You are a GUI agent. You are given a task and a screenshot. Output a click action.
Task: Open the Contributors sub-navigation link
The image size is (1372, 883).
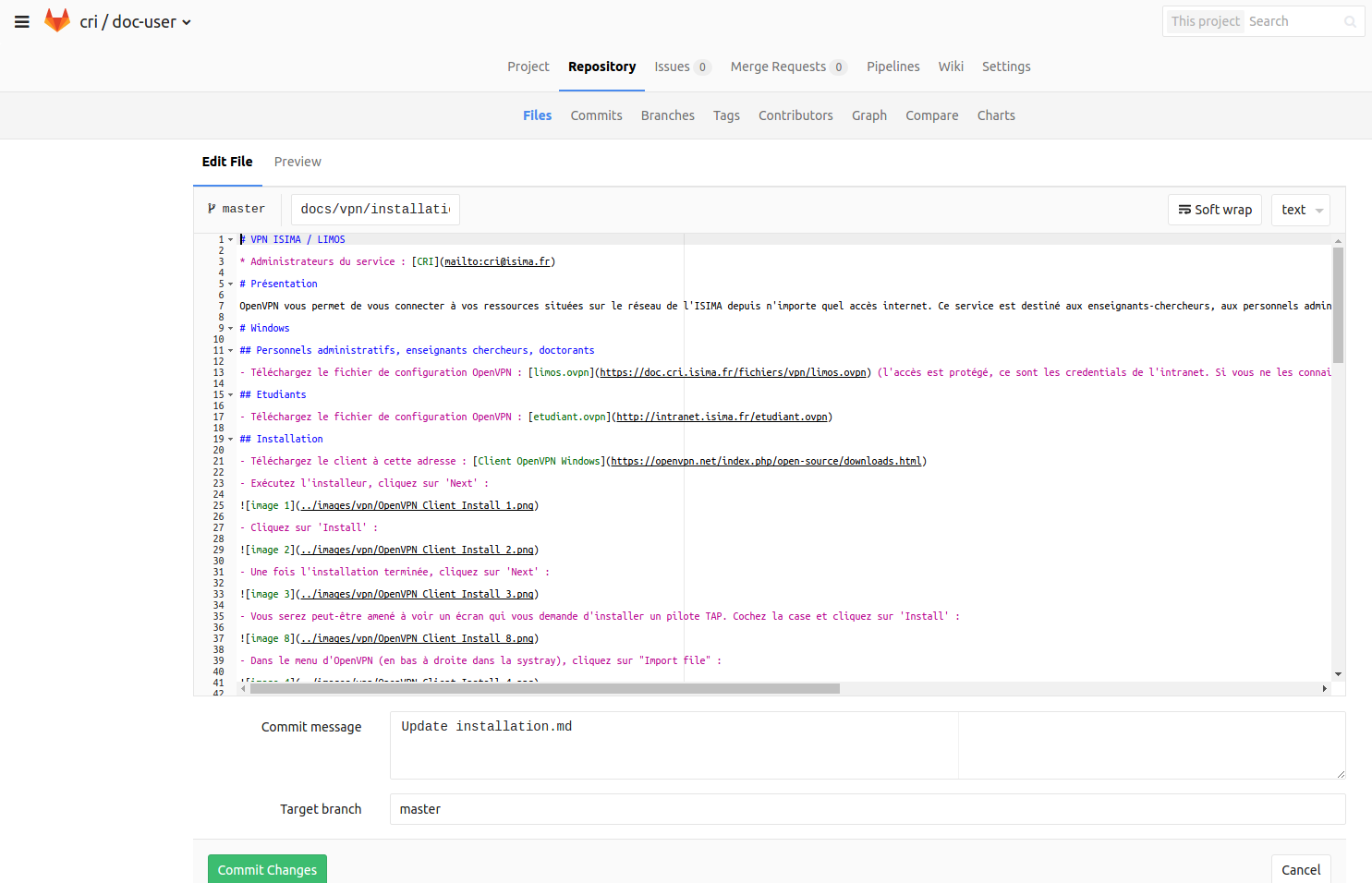point(795,115)
